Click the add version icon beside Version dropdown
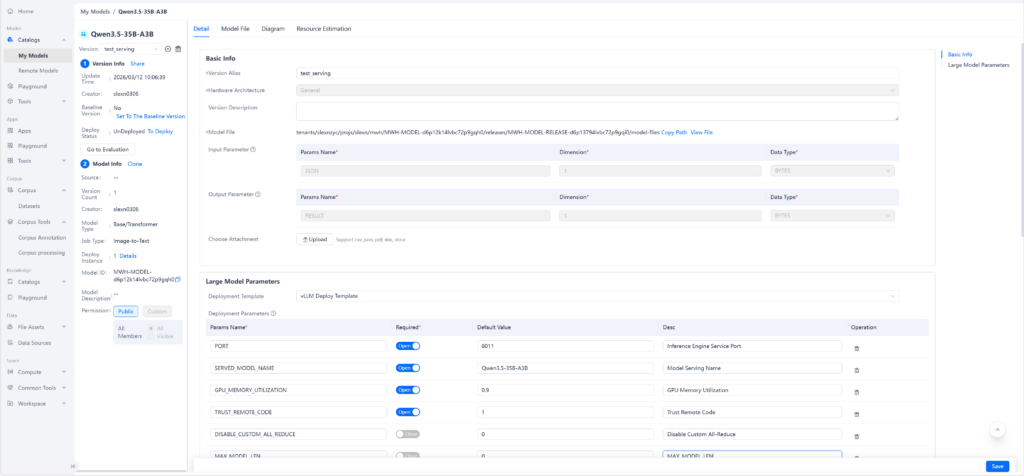The image size is (1024, 476). [x=168, y=48]
